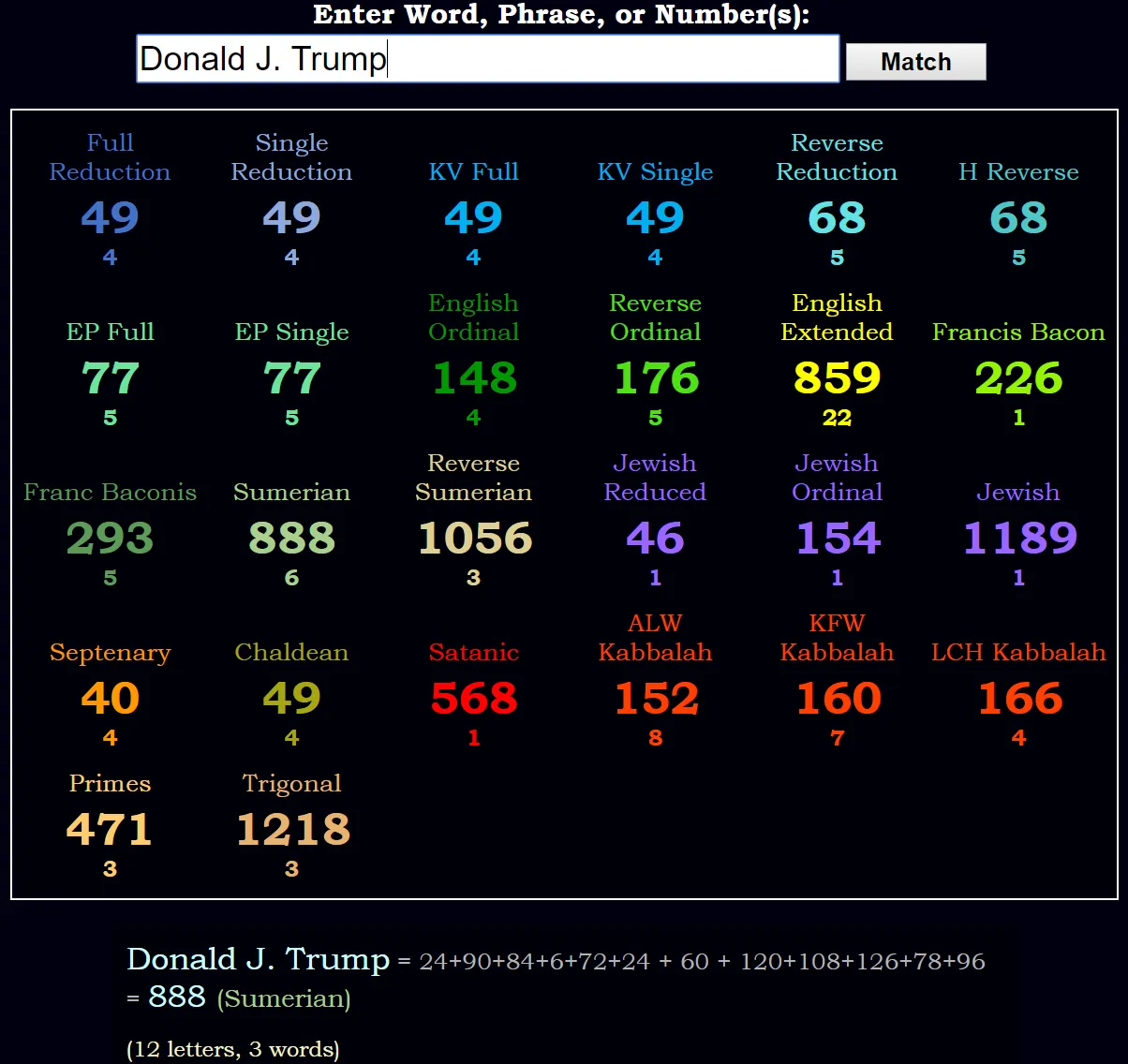This screenshot has height=1064, width=1128.
Task: Click the EP Single cipher label
Action: (291, 332)
